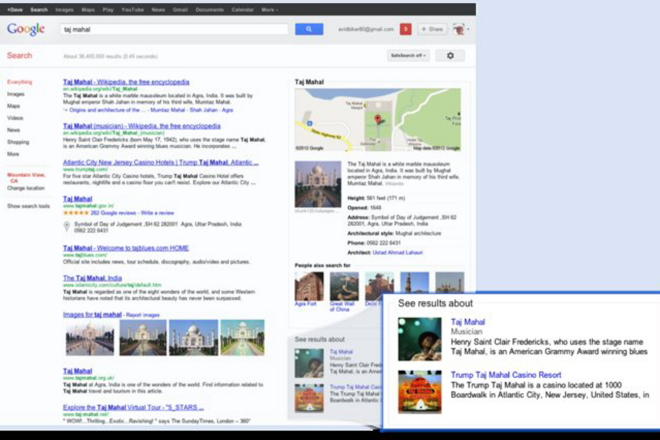
Task: Click musician photo in enlarged callout
Action: tap(420, 339)
